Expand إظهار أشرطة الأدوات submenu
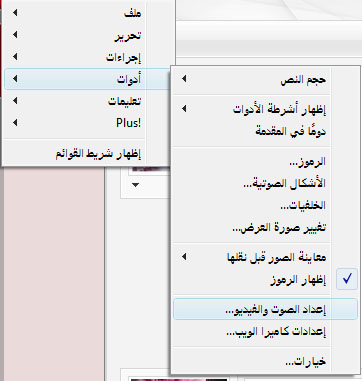The image size is (362, 381). pyautogui.click(x=266, y=109)
